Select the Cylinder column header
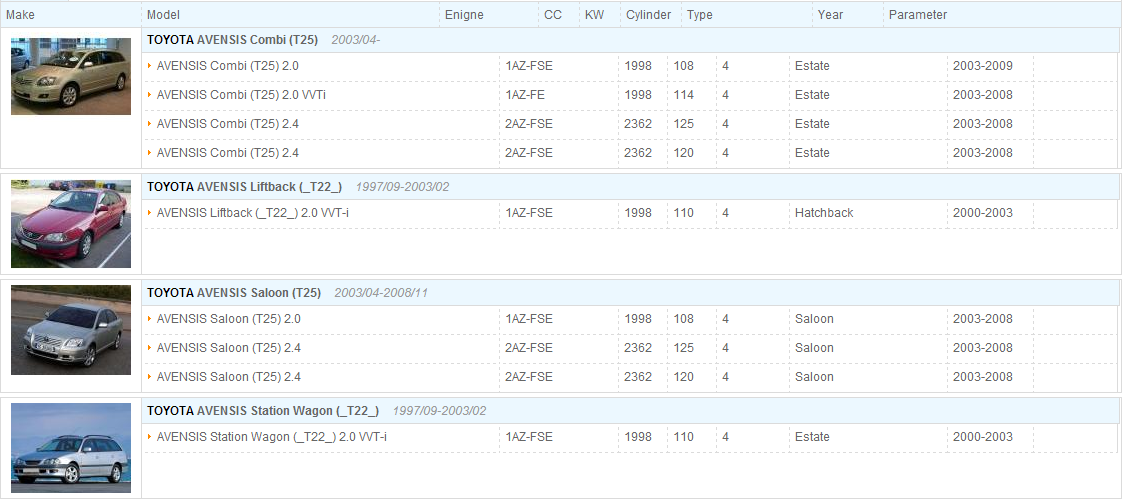 click(648, 14)
